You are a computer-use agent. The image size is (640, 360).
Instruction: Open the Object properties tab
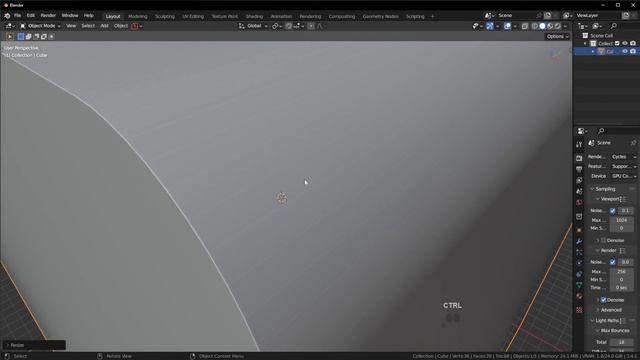coord(579,230)
